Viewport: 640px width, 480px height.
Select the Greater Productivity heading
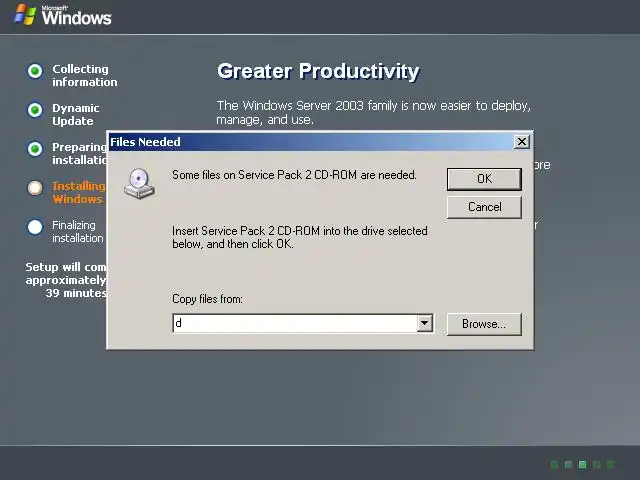pyautogui.click(x=318, y=71)
